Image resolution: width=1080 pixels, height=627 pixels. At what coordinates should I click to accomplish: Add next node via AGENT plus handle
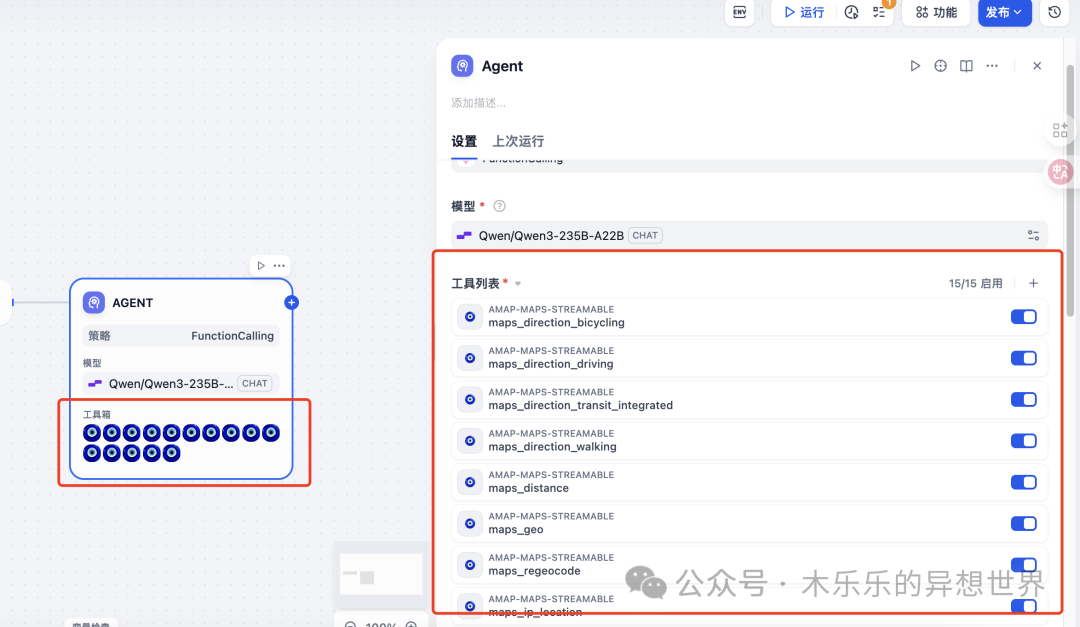coord(291,302)
